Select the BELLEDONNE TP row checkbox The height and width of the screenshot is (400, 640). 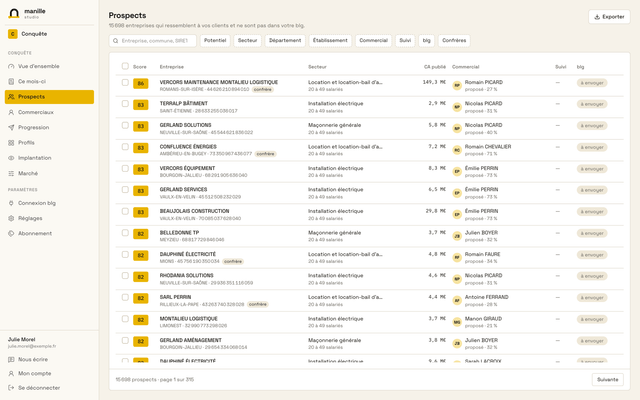[x=125, y=233]
